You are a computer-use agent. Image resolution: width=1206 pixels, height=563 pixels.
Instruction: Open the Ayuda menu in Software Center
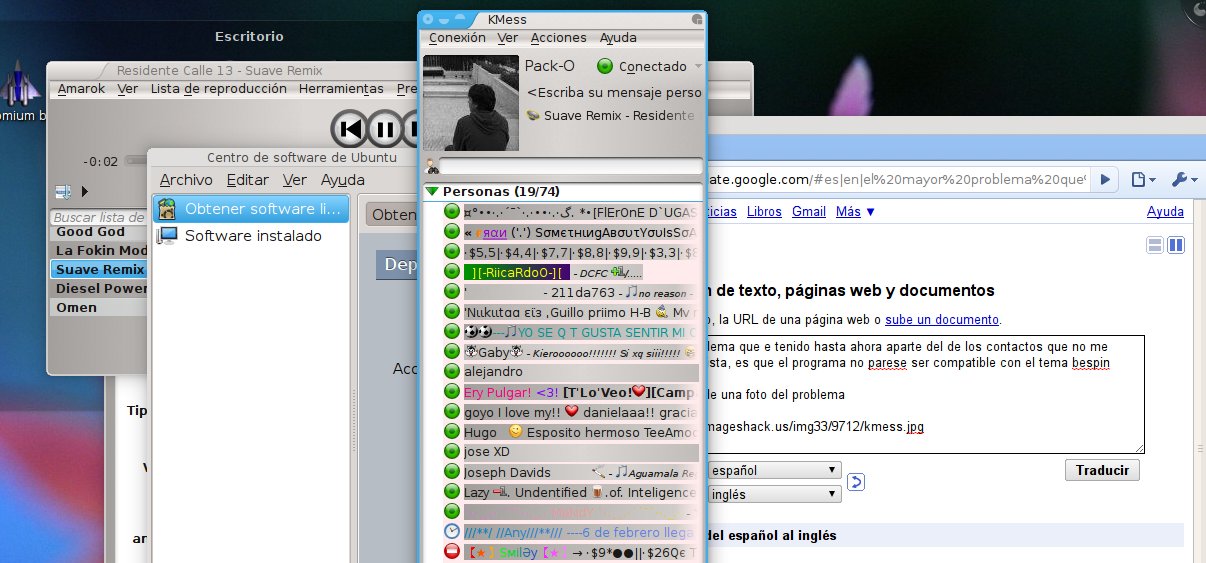342,180
